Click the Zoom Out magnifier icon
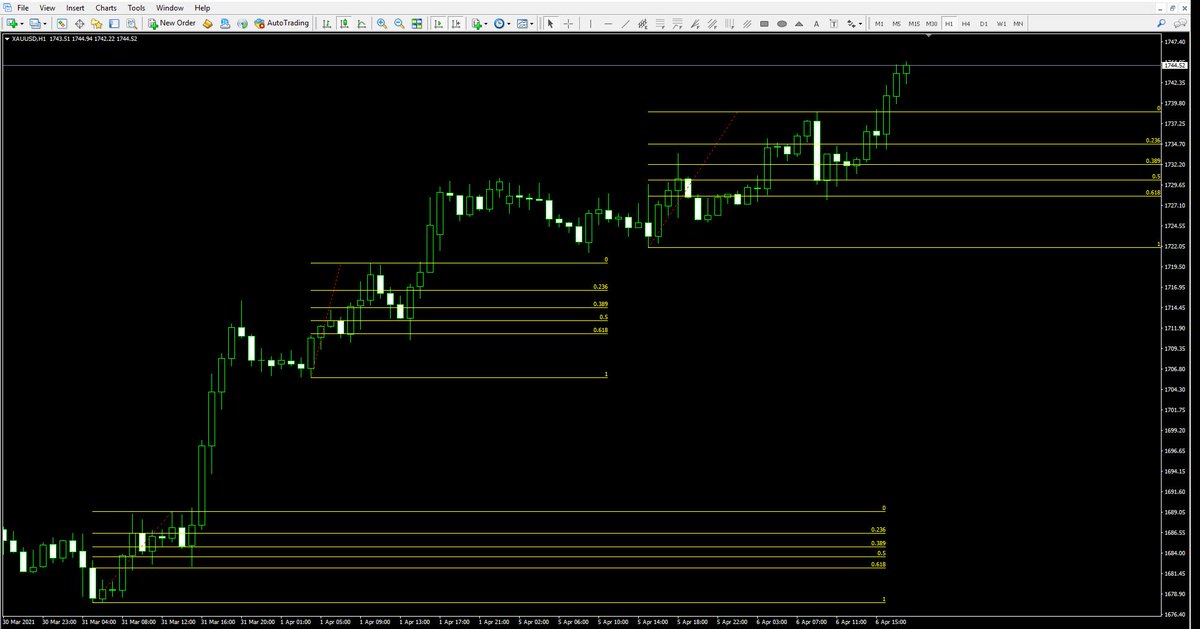The height and width of the screenshot is (629, 1200). [399, 23]
